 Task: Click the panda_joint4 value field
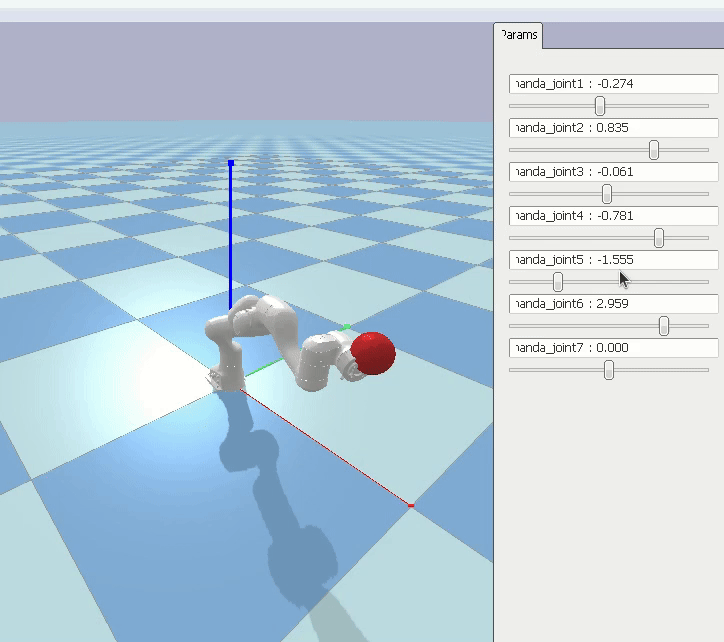pos(614,216)
